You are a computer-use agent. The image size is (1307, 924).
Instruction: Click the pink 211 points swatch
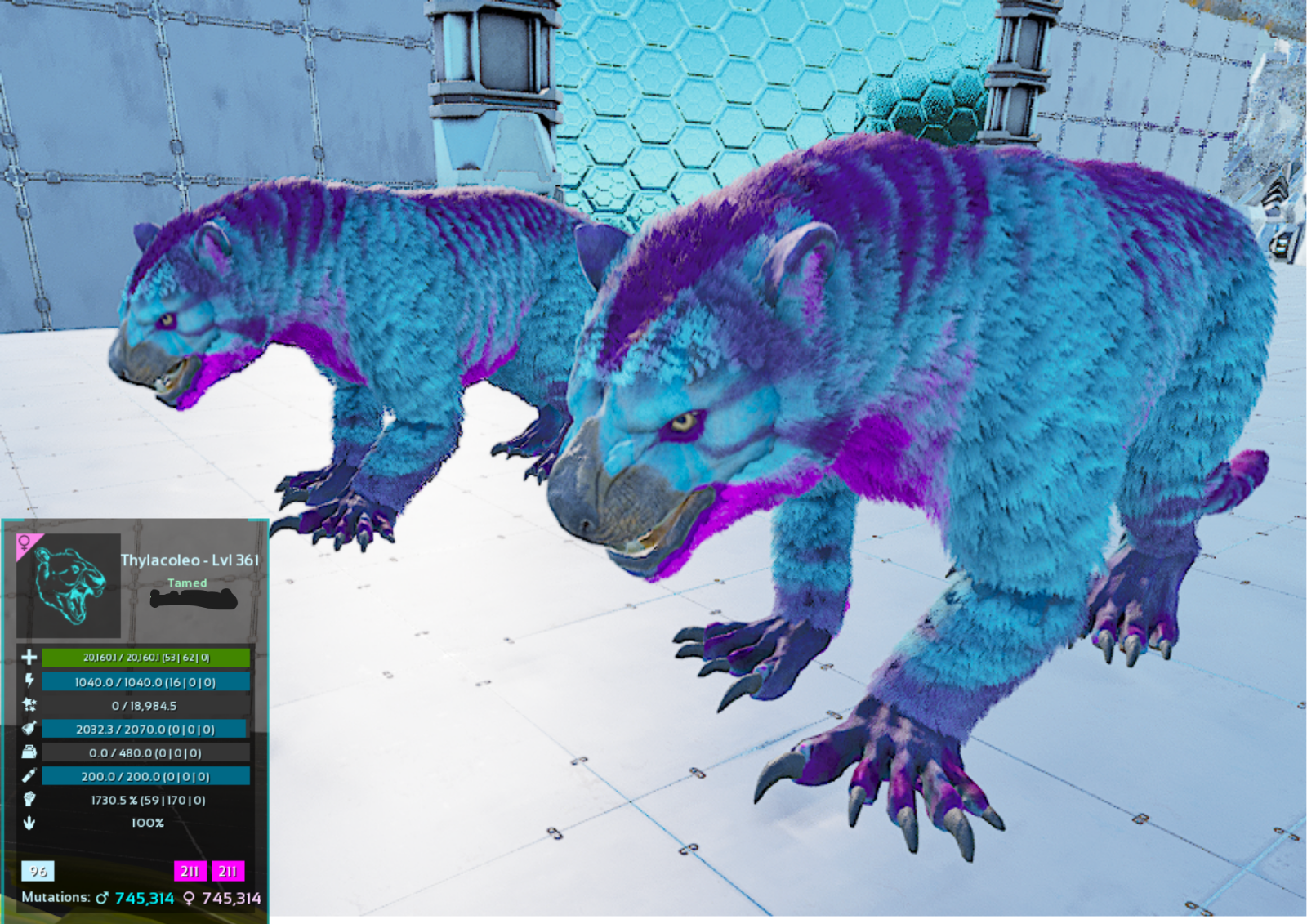click(x=190, y=872)
